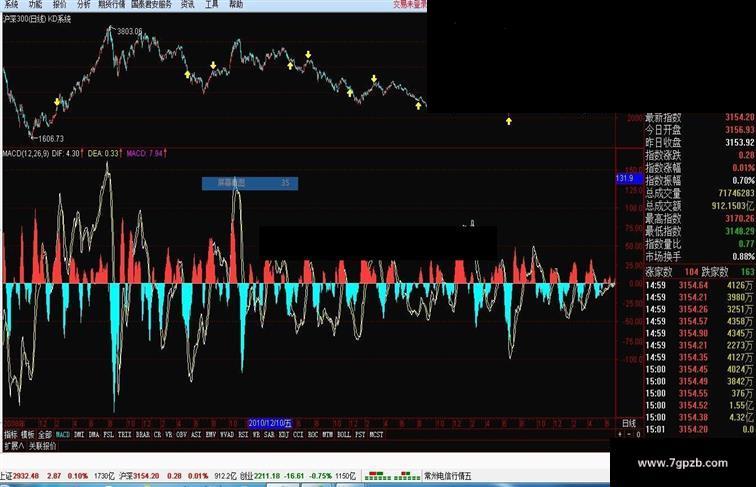
Task: Click the 总成交量 value 71746283
Action: pyautogui.click(x=736, y=193)
